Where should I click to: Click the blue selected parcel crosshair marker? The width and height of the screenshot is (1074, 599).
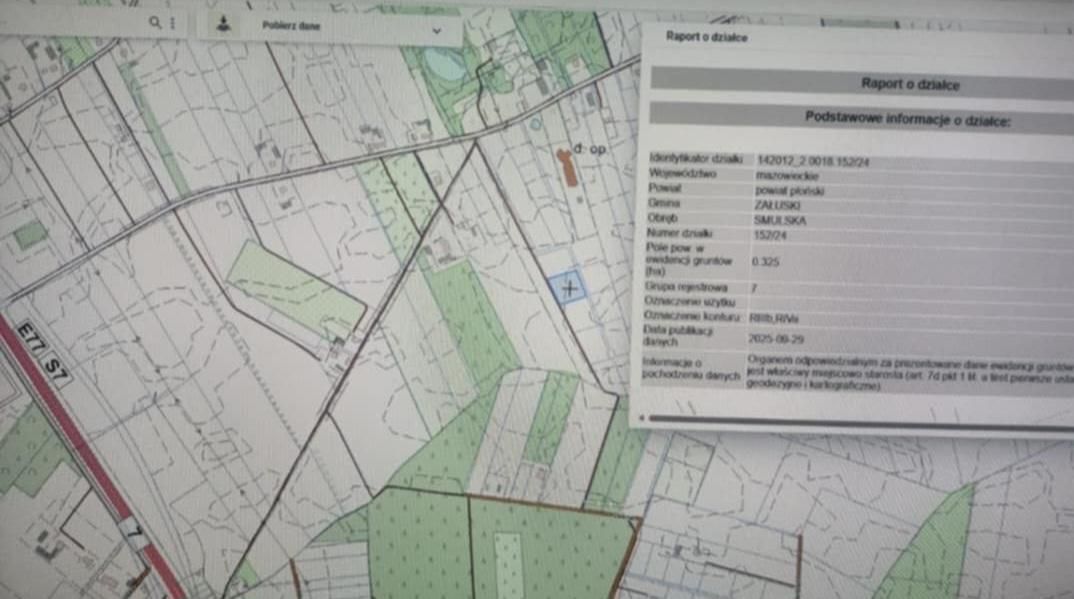pyautogui.click(x=569, y=288)
